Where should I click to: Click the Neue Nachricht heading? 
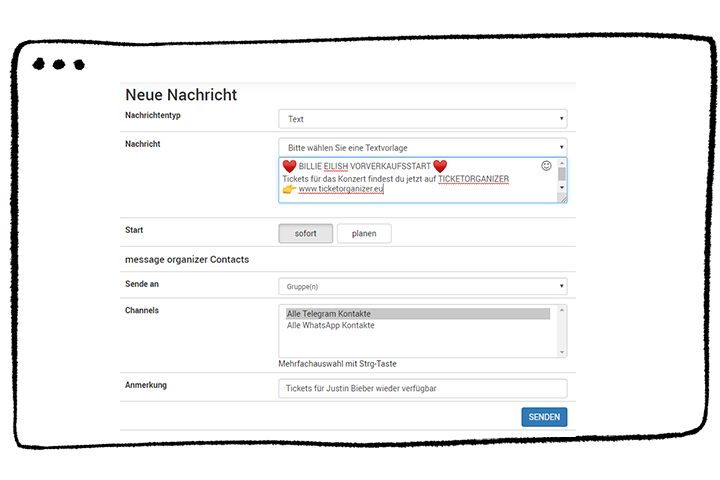click(x=181, y=95)
